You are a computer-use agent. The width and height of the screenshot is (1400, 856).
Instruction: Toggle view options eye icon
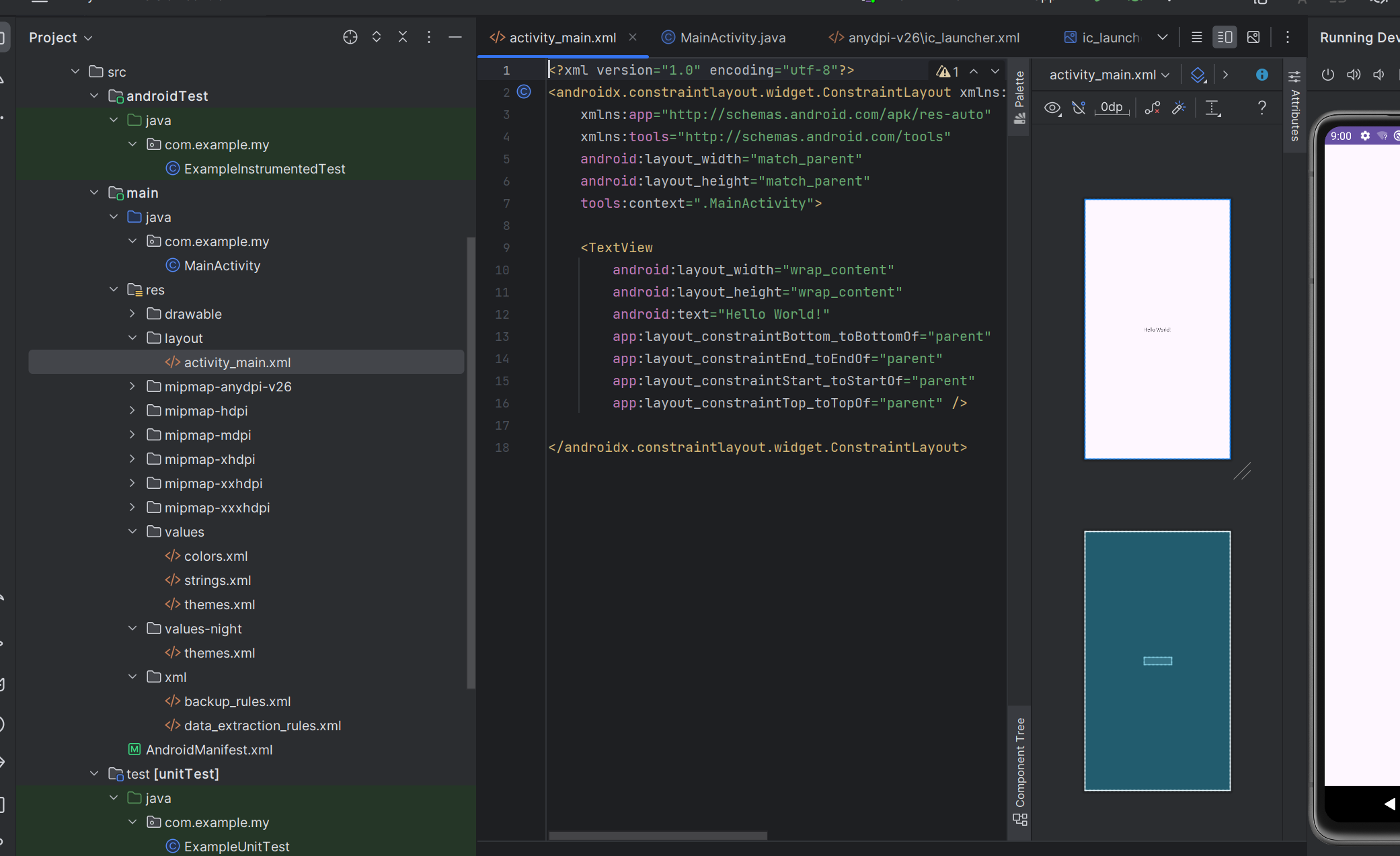1052,108
